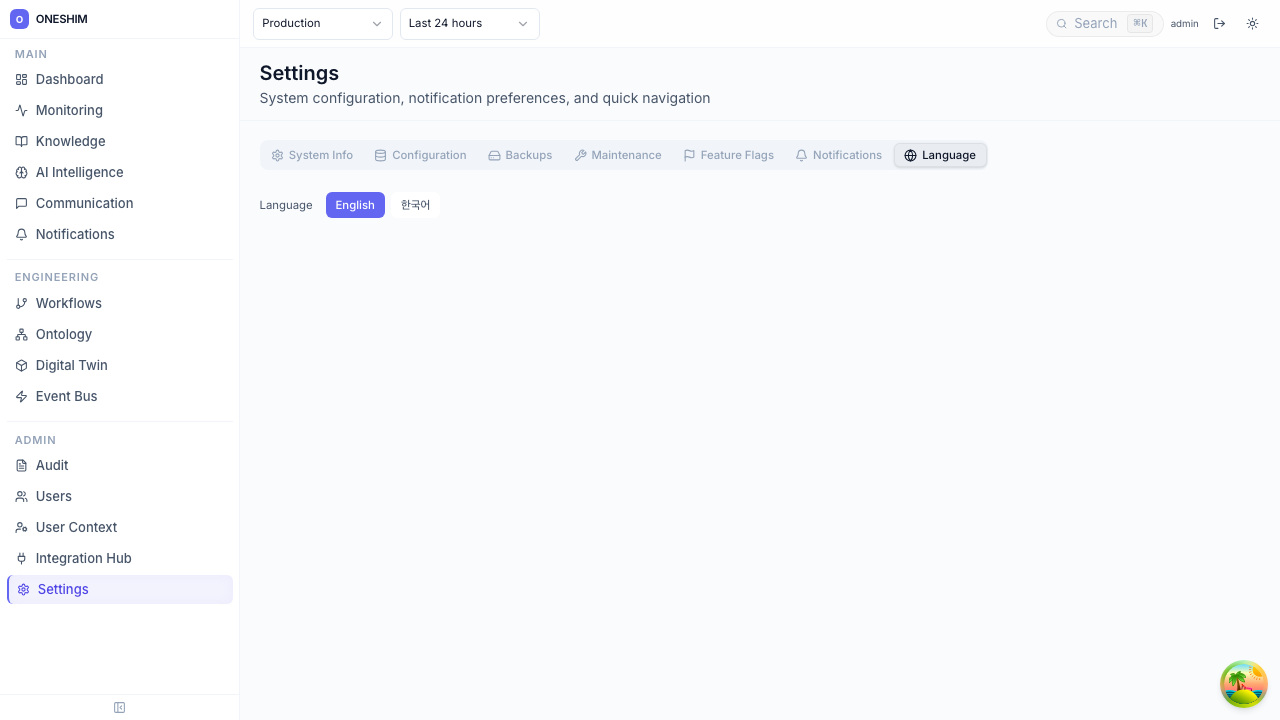Click the logout icon next to admin

[1219, 23]
